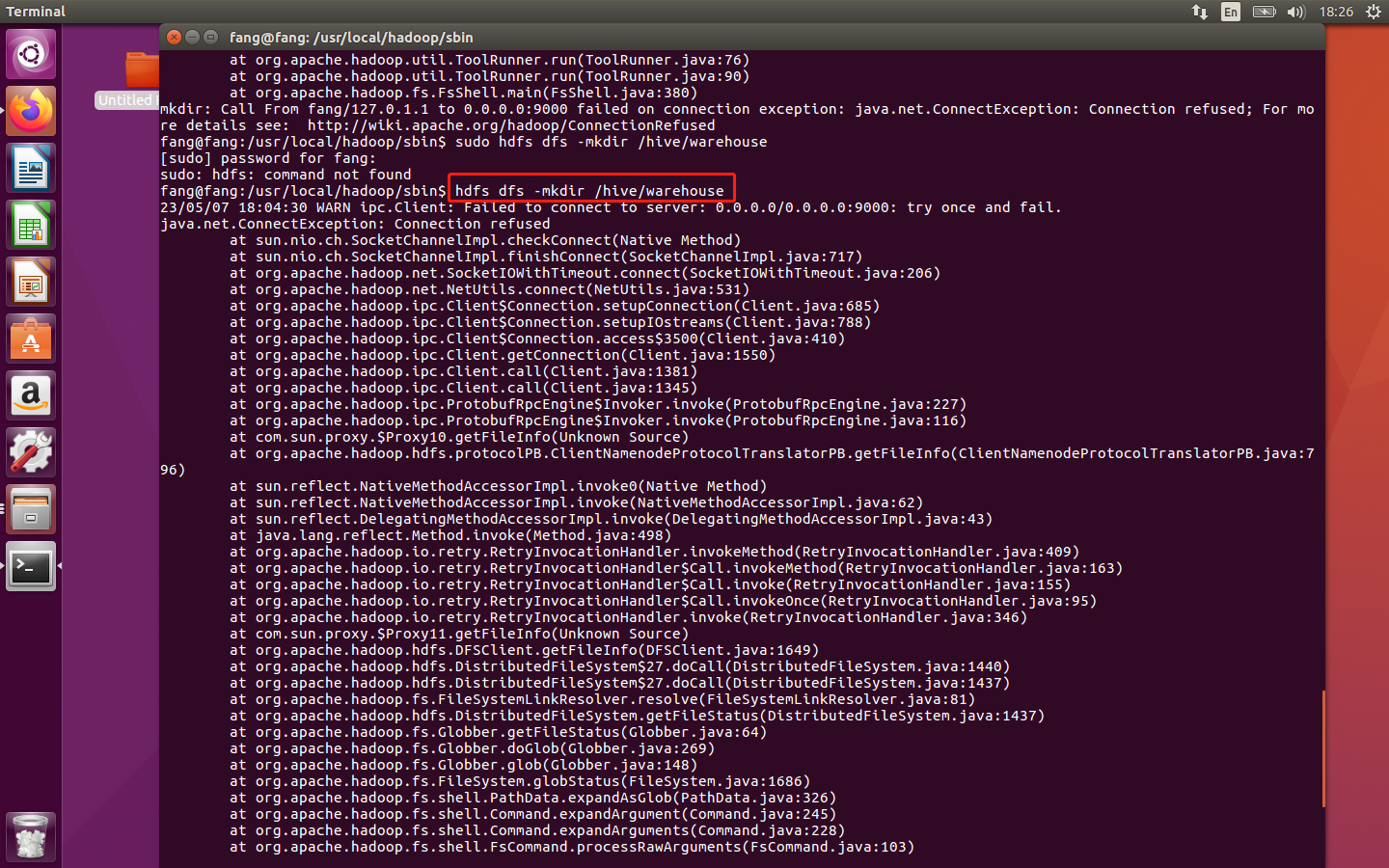Open the Files archive drawer icon

(31, 509)
